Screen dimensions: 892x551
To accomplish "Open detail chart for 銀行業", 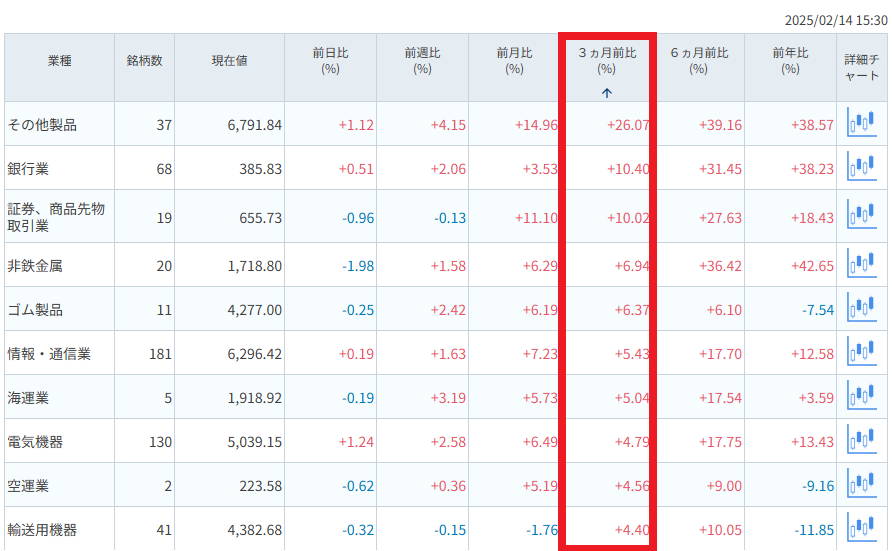I will tap(861, 167).
